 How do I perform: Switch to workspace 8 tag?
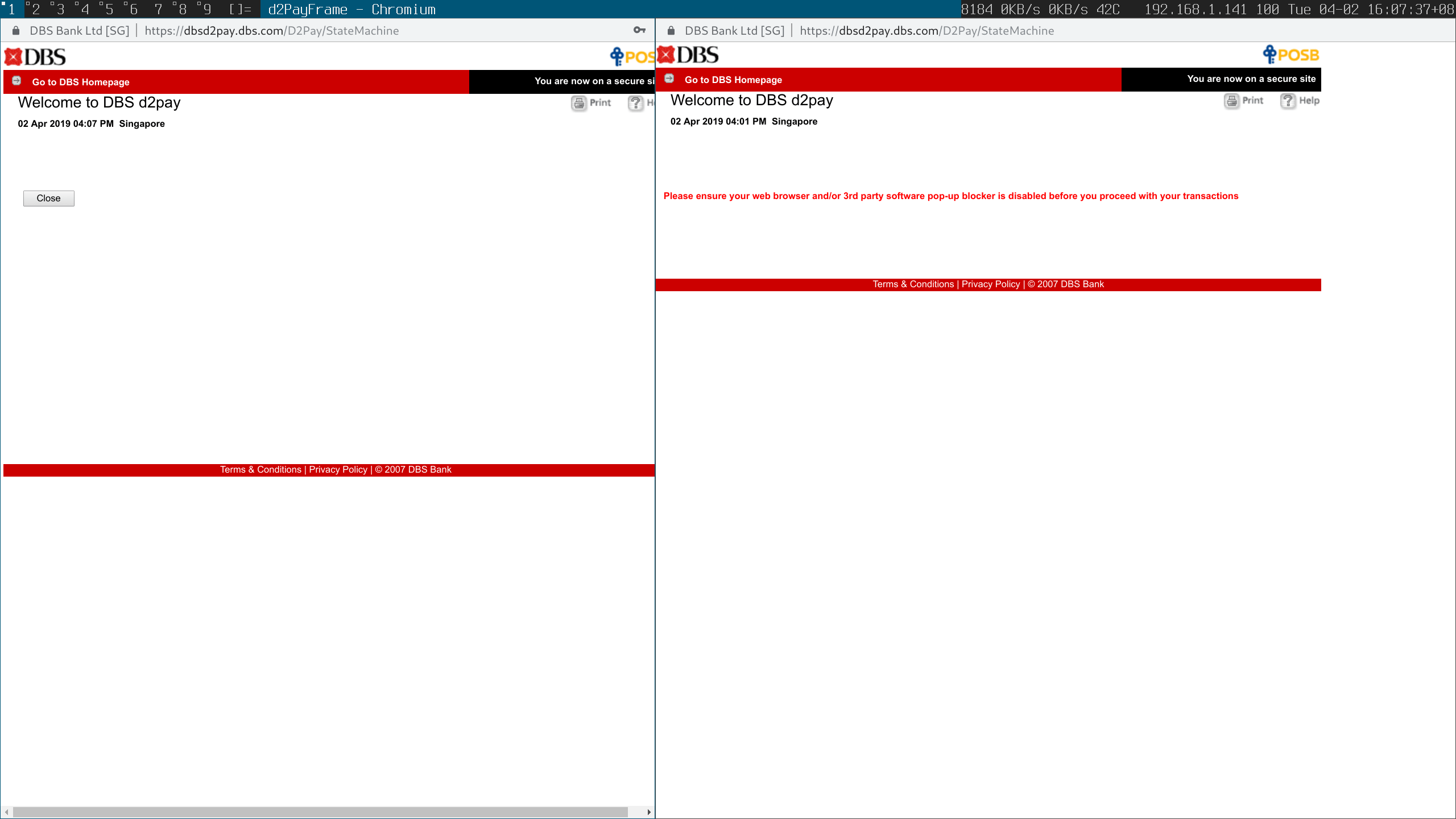(183, 9)
